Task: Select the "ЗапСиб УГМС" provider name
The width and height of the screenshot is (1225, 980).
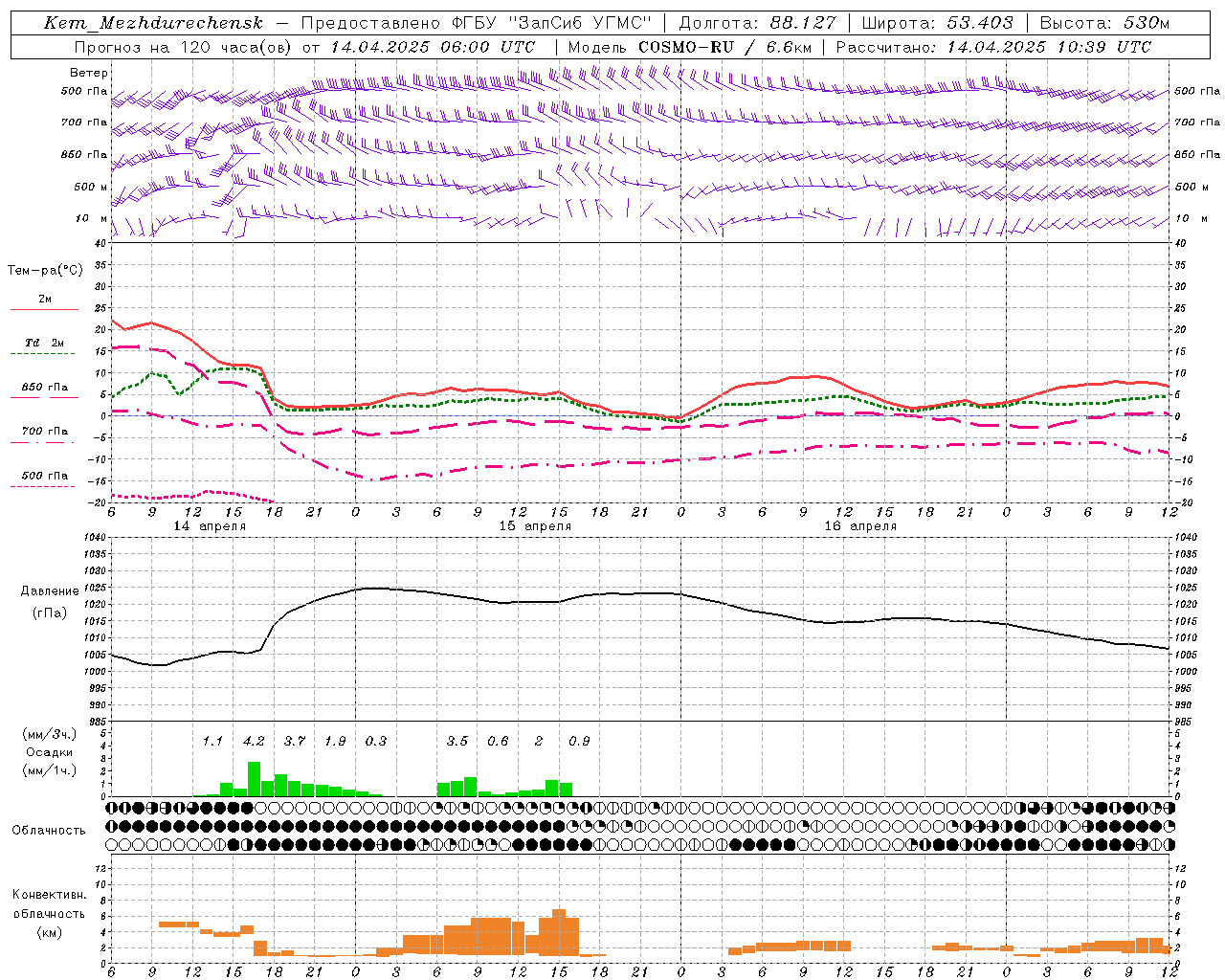Action: pyautogui.click(x=579, y=23)
